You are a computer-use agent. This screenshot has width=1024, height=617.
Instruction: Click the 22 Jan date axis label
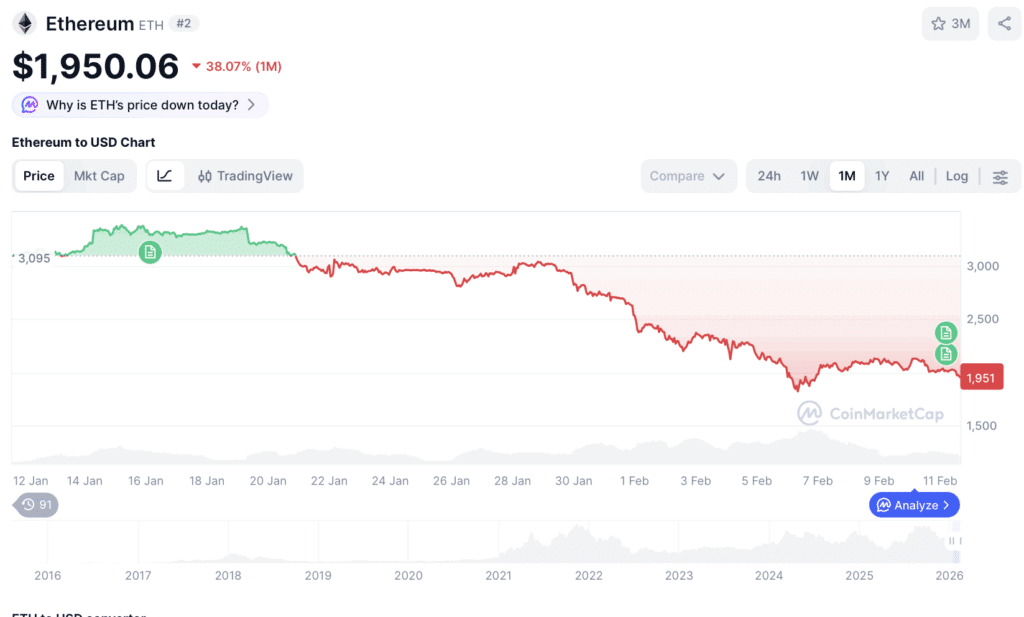click(x=329, y=481)
